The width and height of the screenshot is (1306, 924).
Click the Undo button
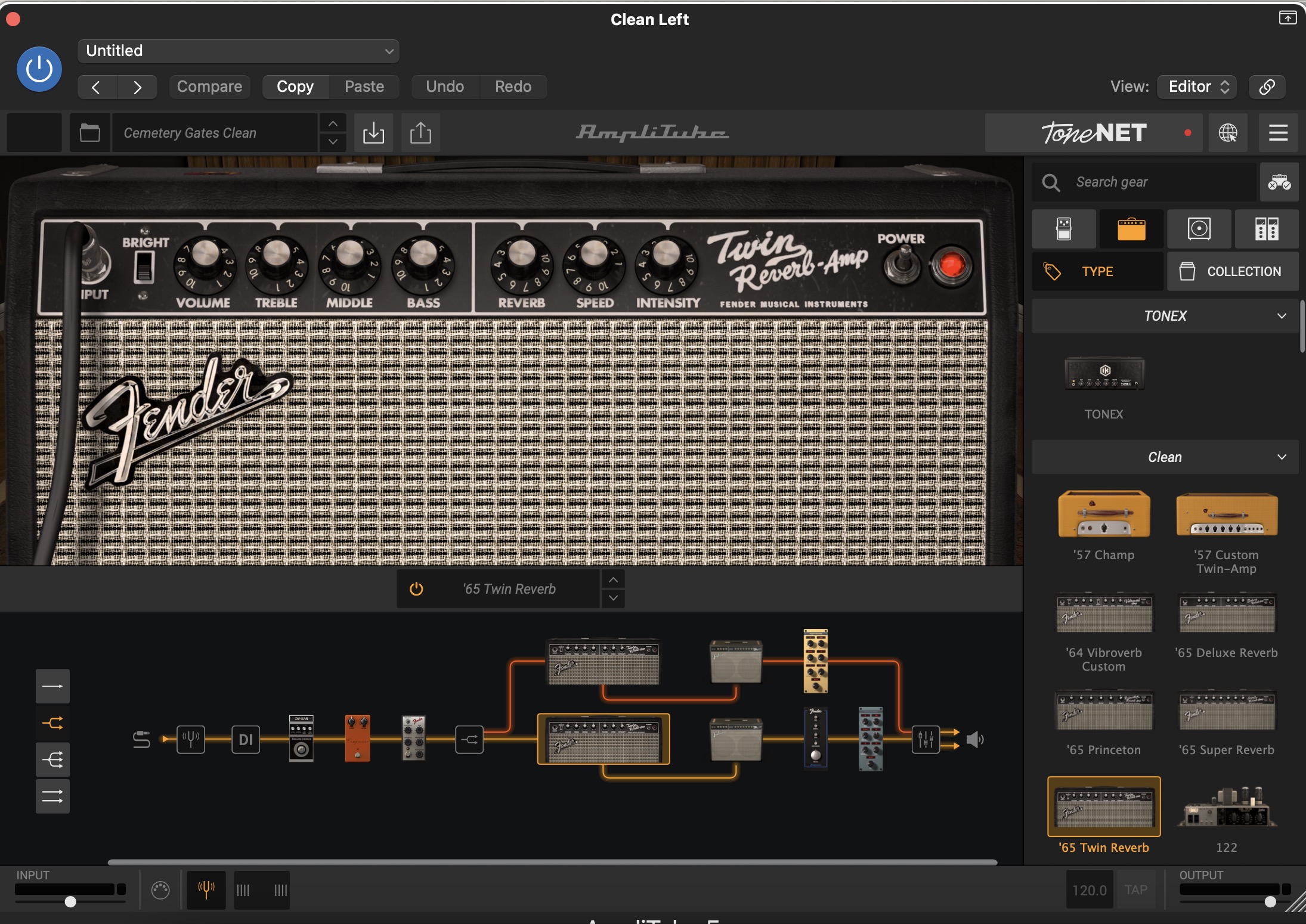point(445,87)
